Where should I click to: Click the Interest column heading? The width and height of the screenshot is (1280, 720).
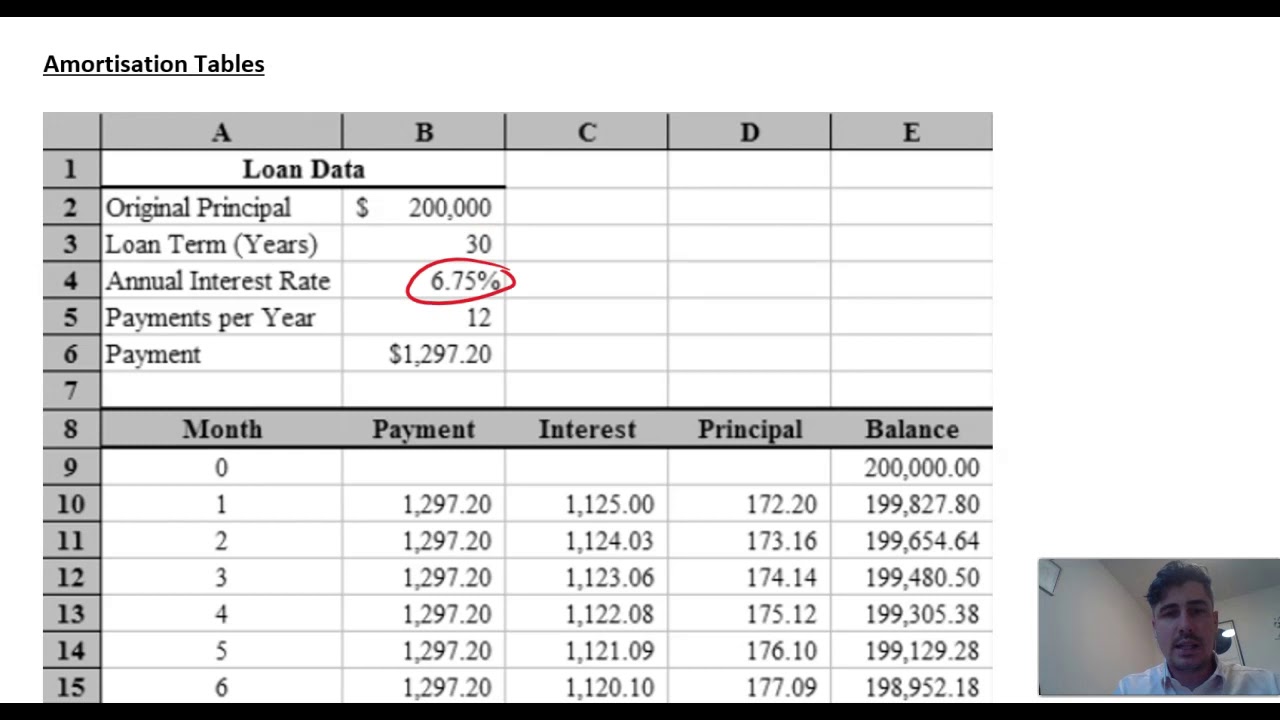pos(587,429)
